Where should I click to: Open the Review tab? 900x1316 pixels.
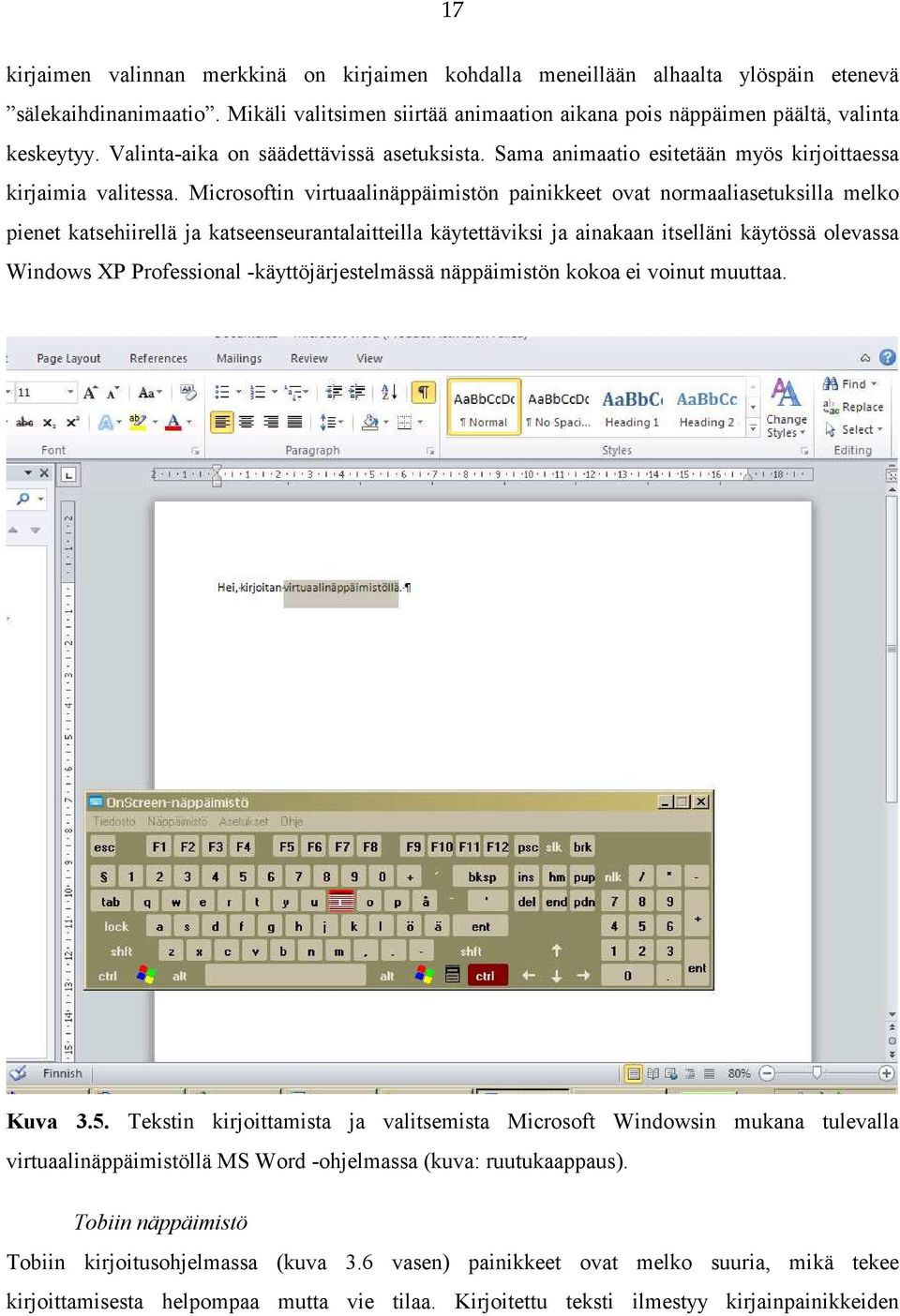pos(309,358)
